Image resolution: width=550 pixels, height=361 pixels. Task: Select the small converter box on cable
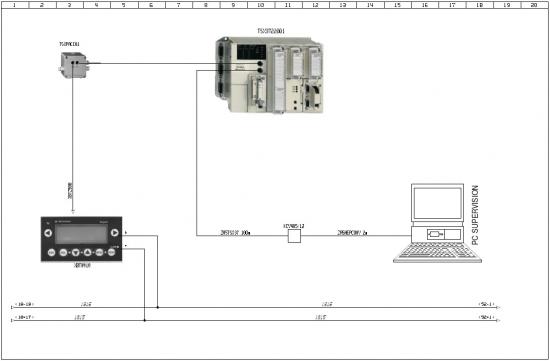[x=294, y=236]
